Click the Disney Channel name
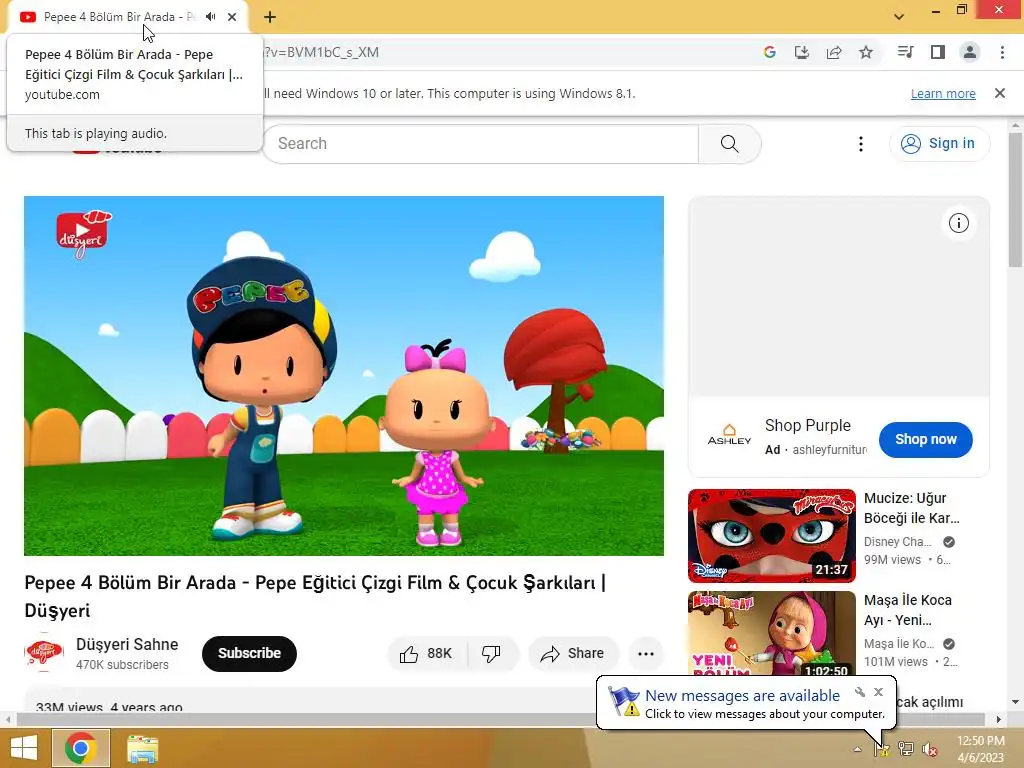The height and width of the screenshot is (768, 1024). coord(897,542)
